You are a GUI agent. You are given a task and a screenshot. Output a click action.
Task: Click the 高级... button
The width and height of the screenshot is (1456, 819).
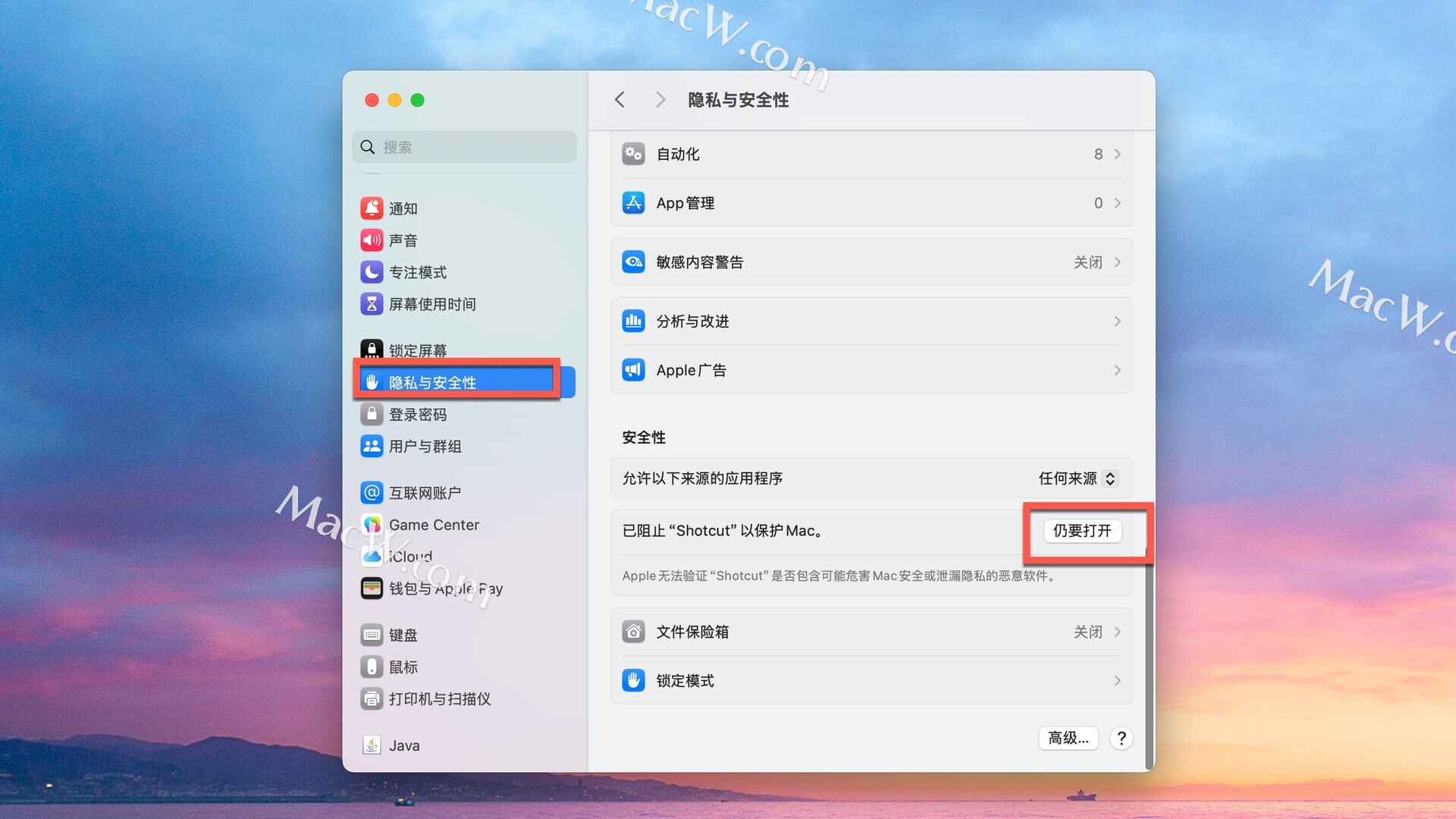[x=1068, y=738]
